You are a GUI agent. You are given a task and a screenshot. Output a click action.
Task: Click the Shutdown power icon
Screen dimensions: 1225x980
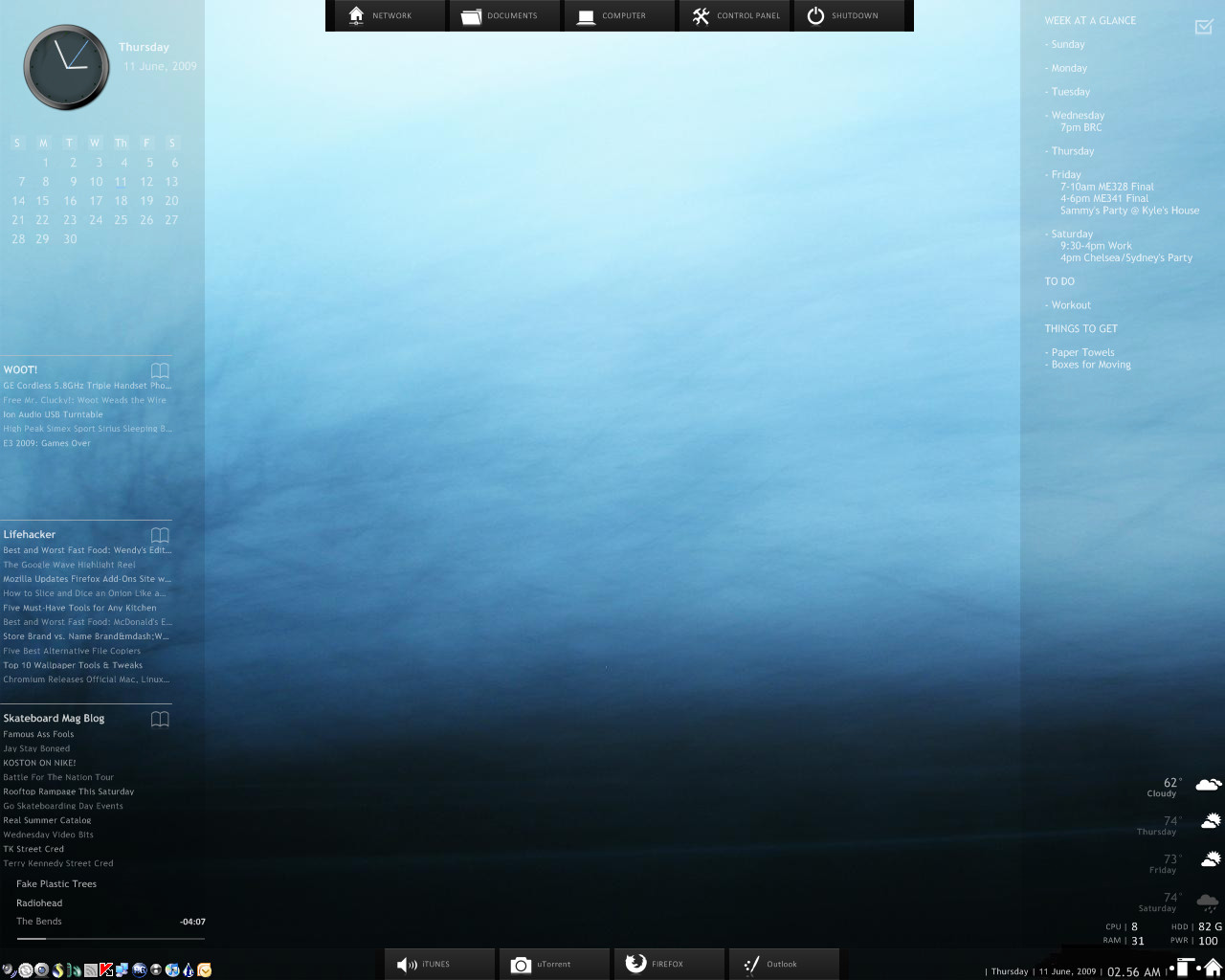[815, 15]
